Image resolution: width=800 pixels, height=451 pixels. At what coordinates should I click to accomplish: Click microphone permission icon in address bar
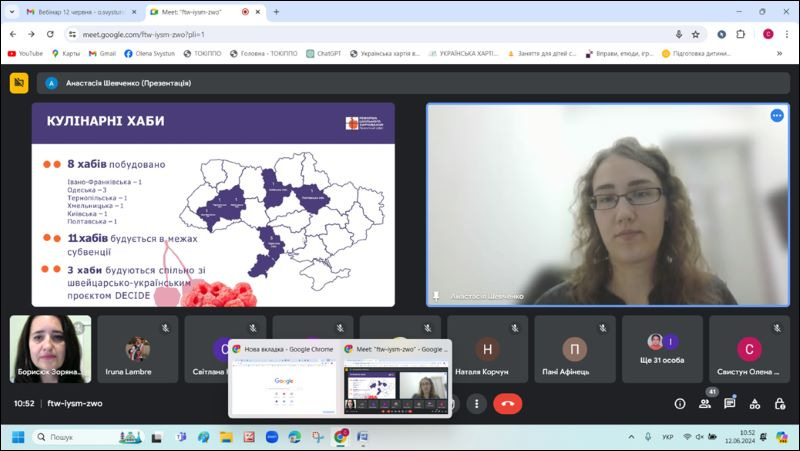679,34
